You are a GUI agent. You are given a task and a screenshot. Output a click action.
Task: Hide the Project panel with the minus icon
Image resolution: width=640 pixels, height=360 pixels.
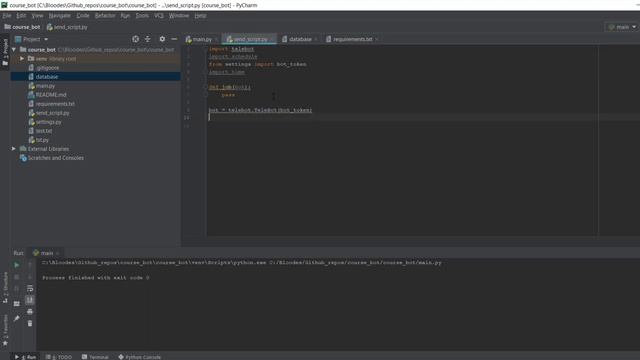174,39
